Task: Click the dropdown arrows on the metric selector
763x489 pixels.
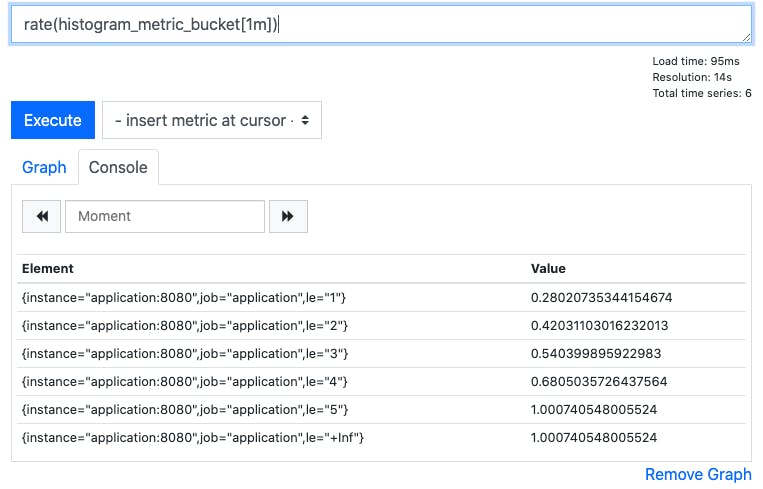Action: coord(305,120)
